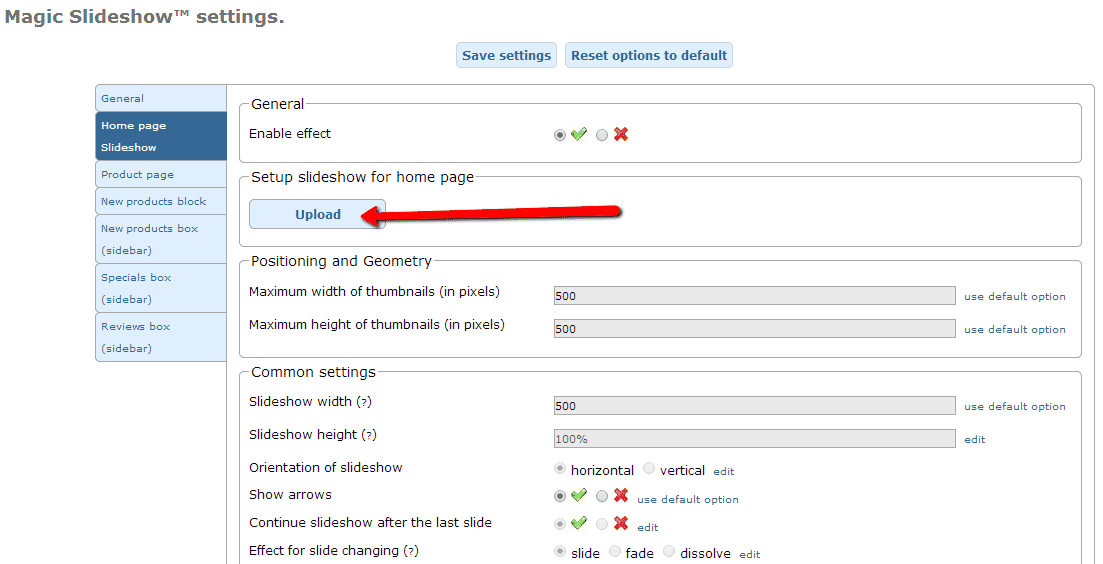Select dissolve effect radio button
The width and height of the screenshot is (1103, 564).
(x=669, y=551)
